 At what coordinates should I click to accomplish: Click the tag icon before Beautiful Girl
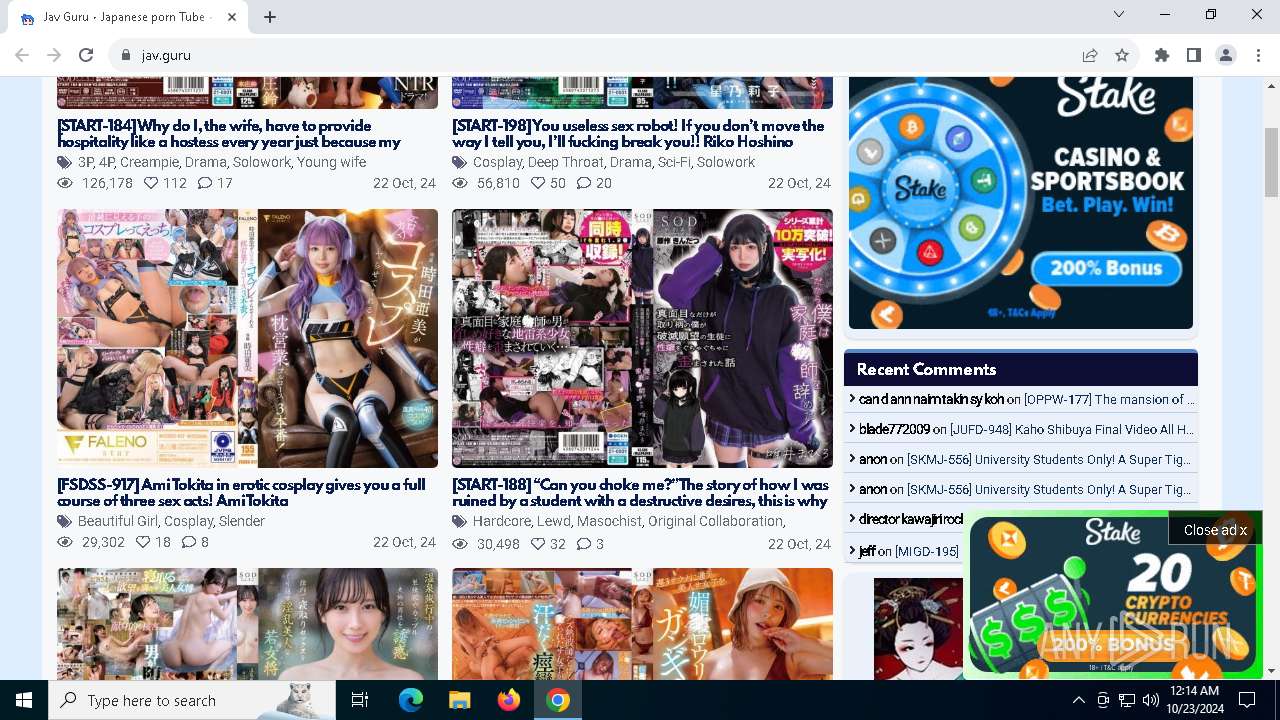coord(64,521)
